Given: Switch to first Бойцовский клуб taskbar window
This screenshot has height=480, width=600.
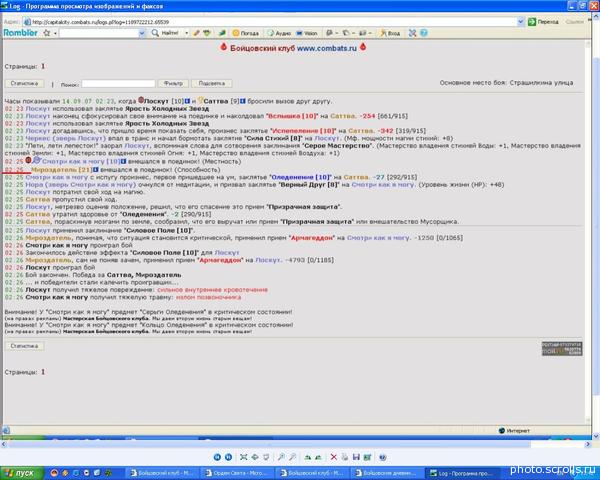Looking at the screenshot, I should click(163, 473).
